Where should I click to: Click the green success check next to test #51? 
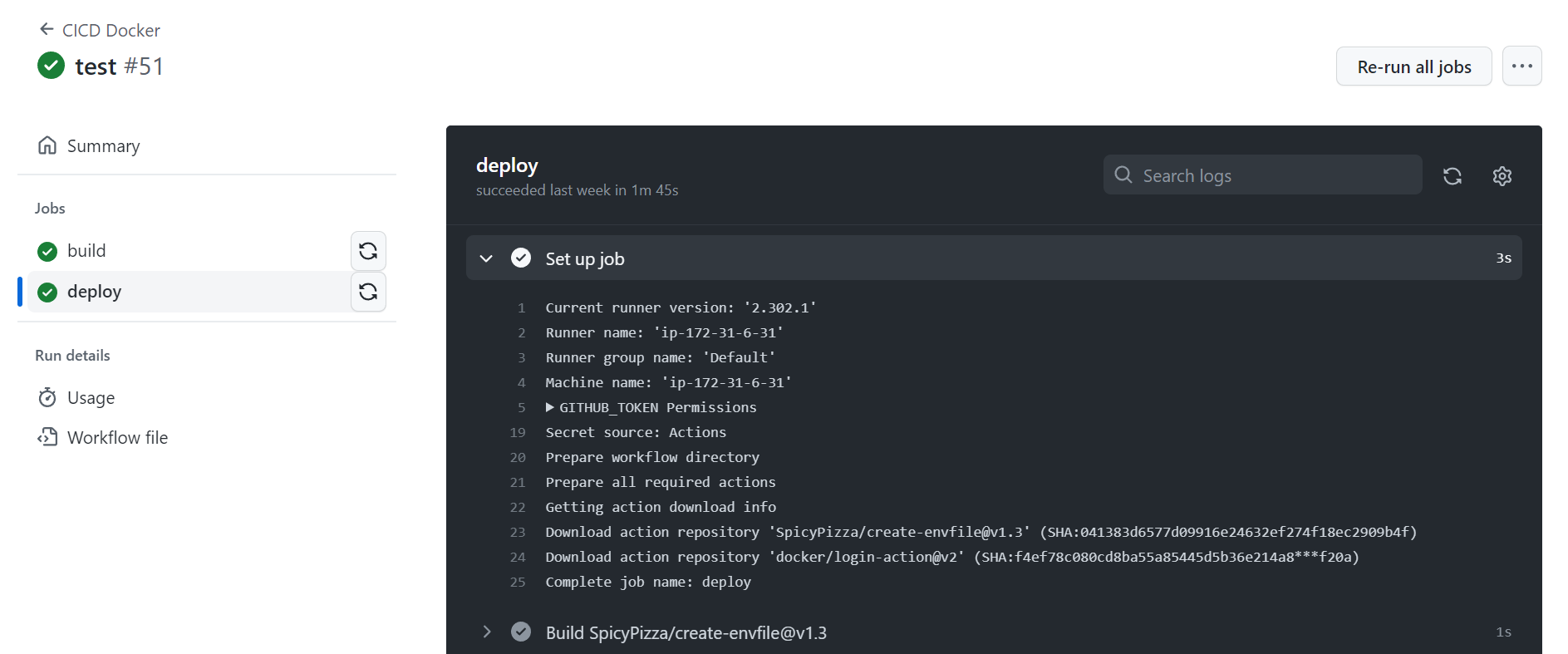(52, 65)
